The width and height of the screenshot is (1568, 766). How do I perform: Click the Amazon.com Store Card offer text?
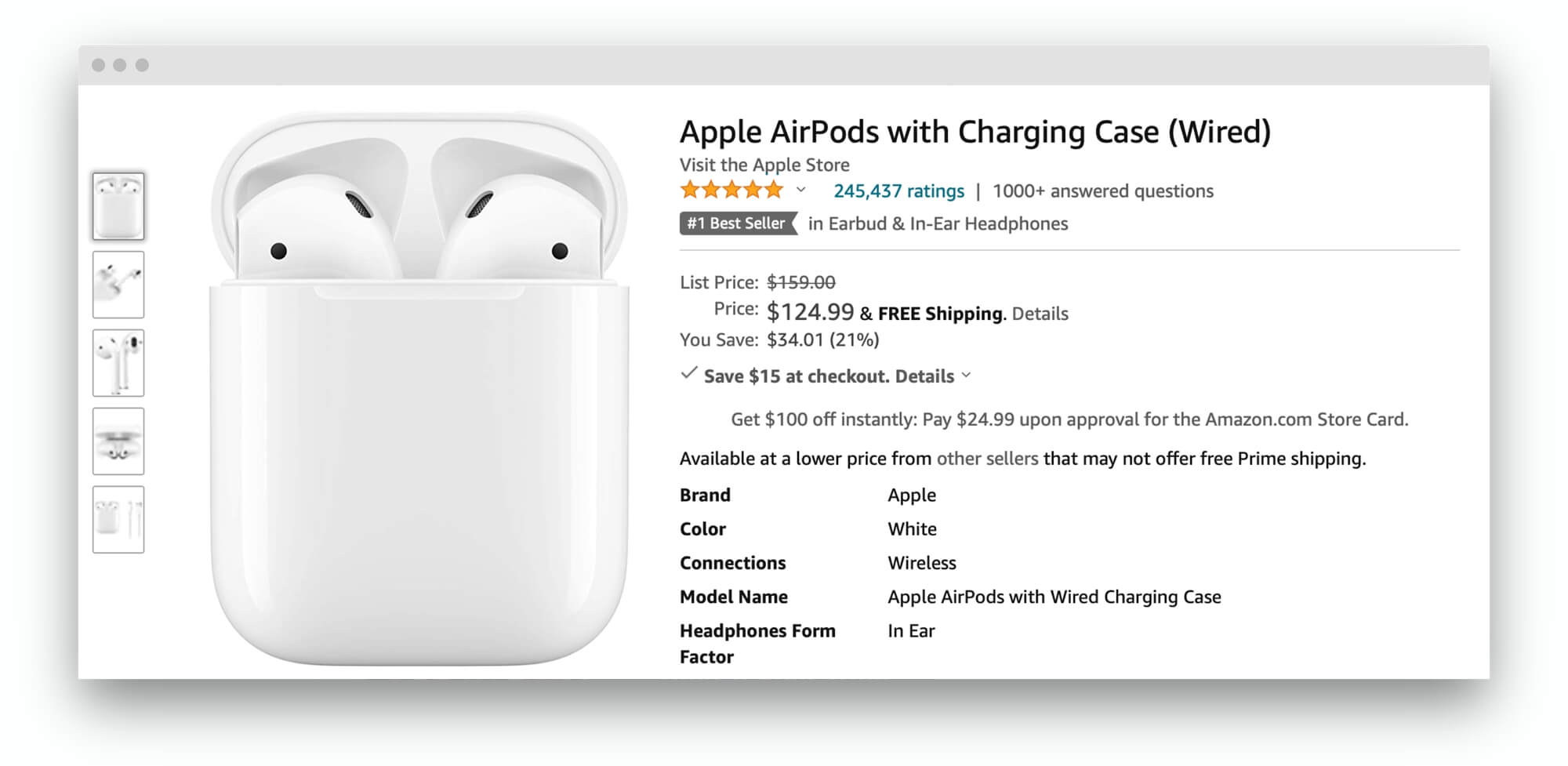coord(1069,419)
